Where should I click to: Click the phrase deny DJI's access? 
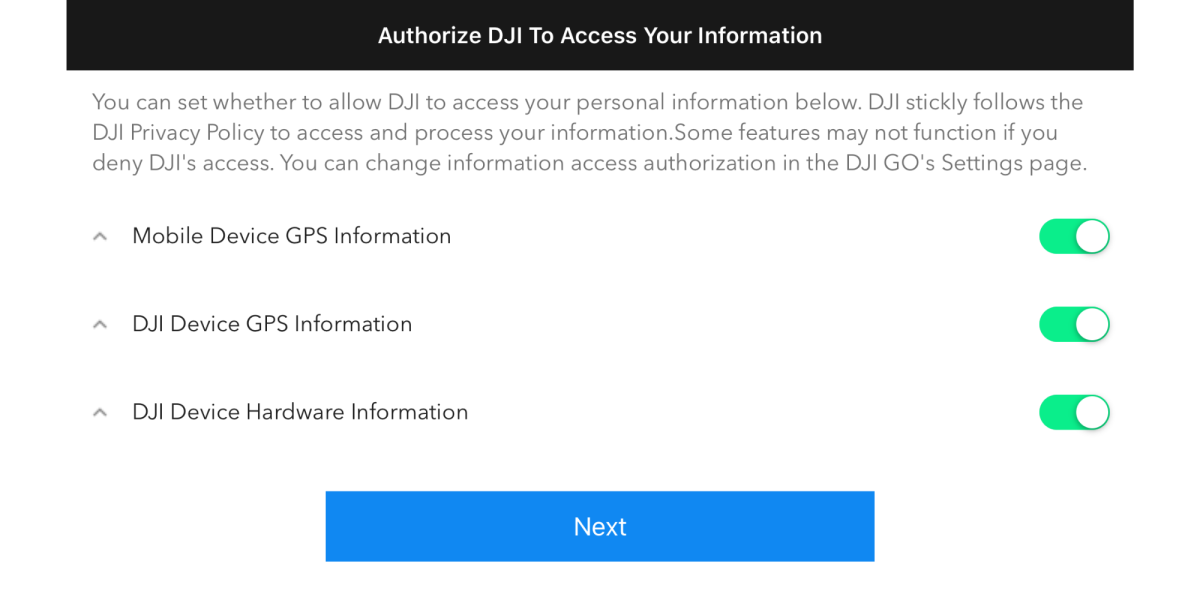[180, 163]
